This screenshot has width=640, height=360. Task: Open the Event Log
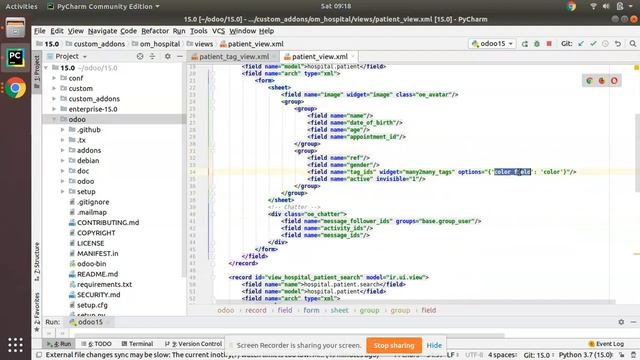[606, 344]
